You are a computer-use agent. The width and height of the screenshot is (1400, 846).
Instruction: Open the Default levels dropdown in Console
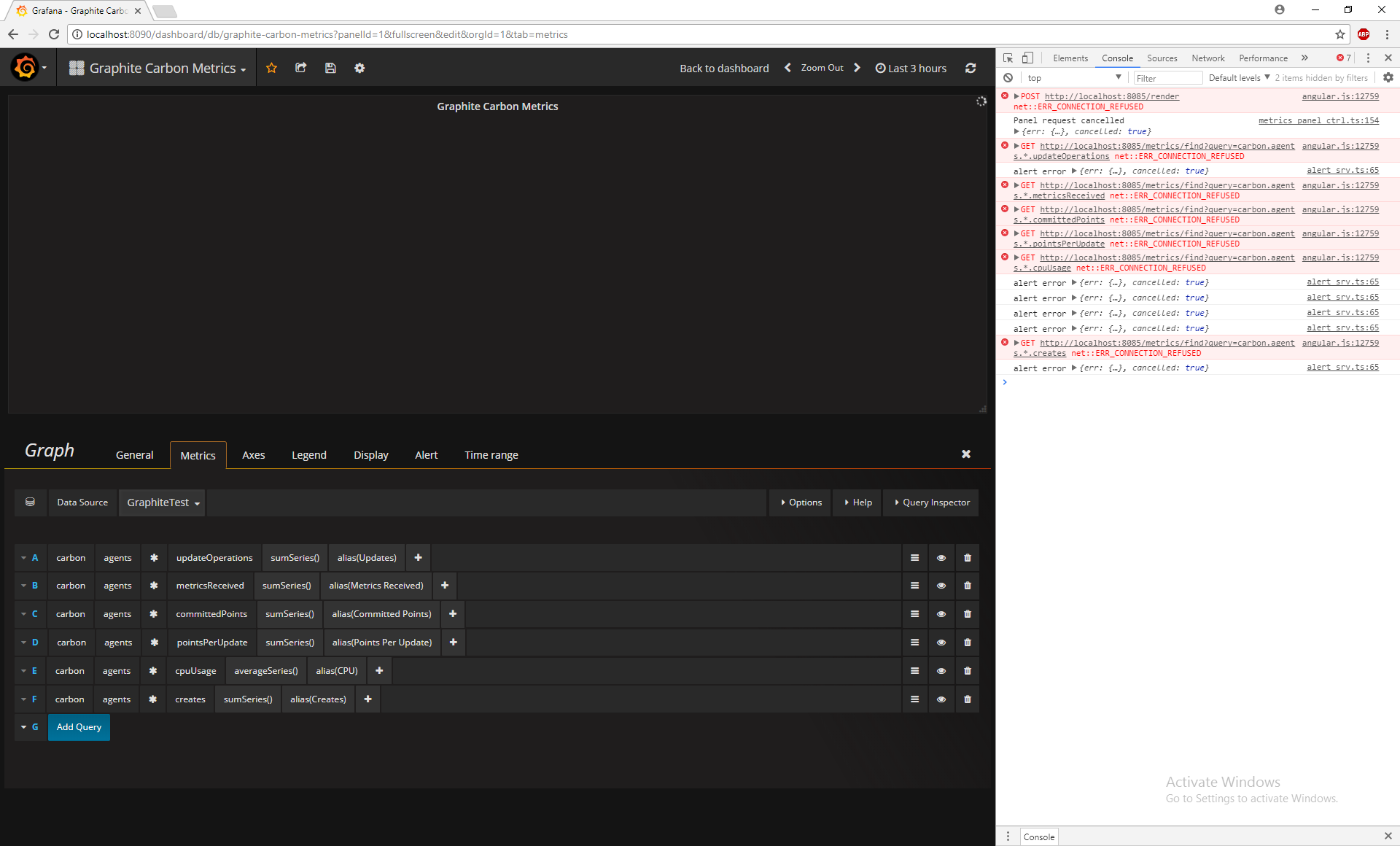coord(1237,77)
